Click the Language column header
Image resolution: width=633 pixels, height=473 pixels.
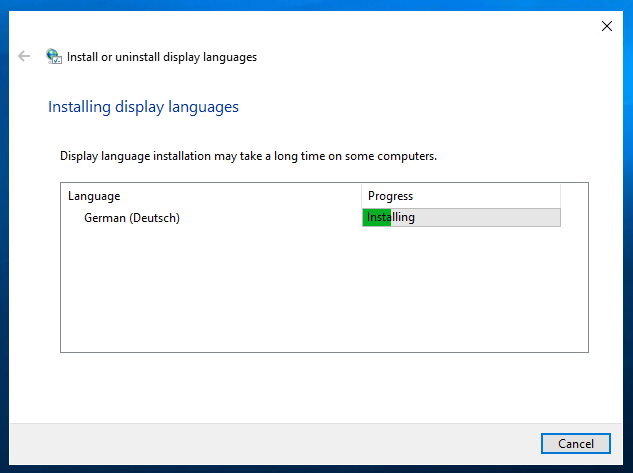coord(94,196)
